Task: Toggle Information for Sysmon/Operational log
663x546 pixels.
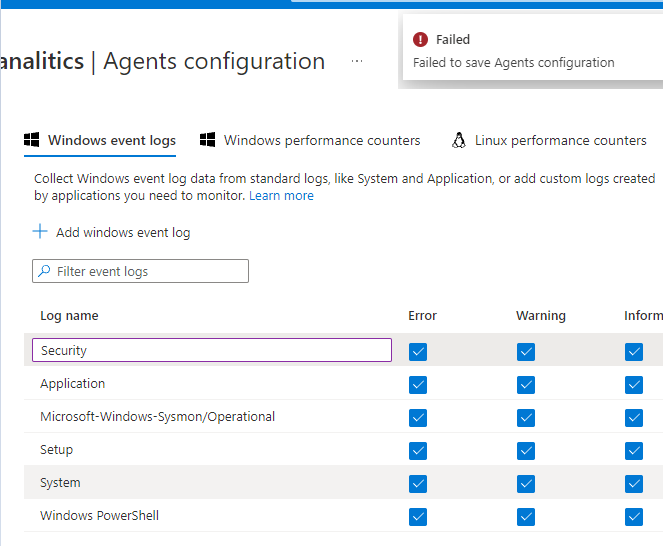Action: click(634, 418)
